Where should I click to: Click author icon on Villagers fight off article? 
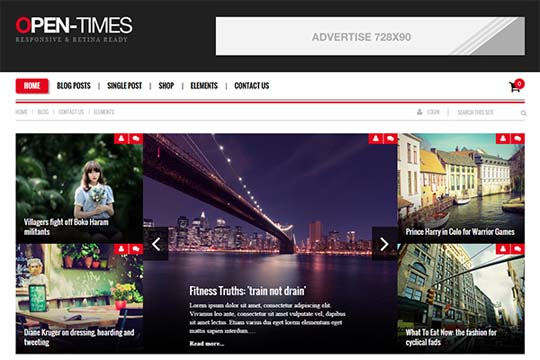(121, 138)
